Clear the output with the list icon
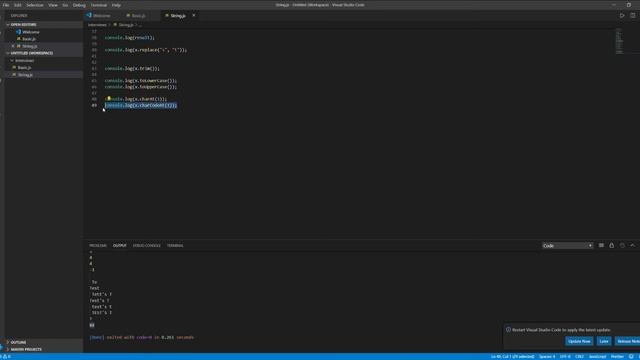640x360 pixels. pos(601,245)
